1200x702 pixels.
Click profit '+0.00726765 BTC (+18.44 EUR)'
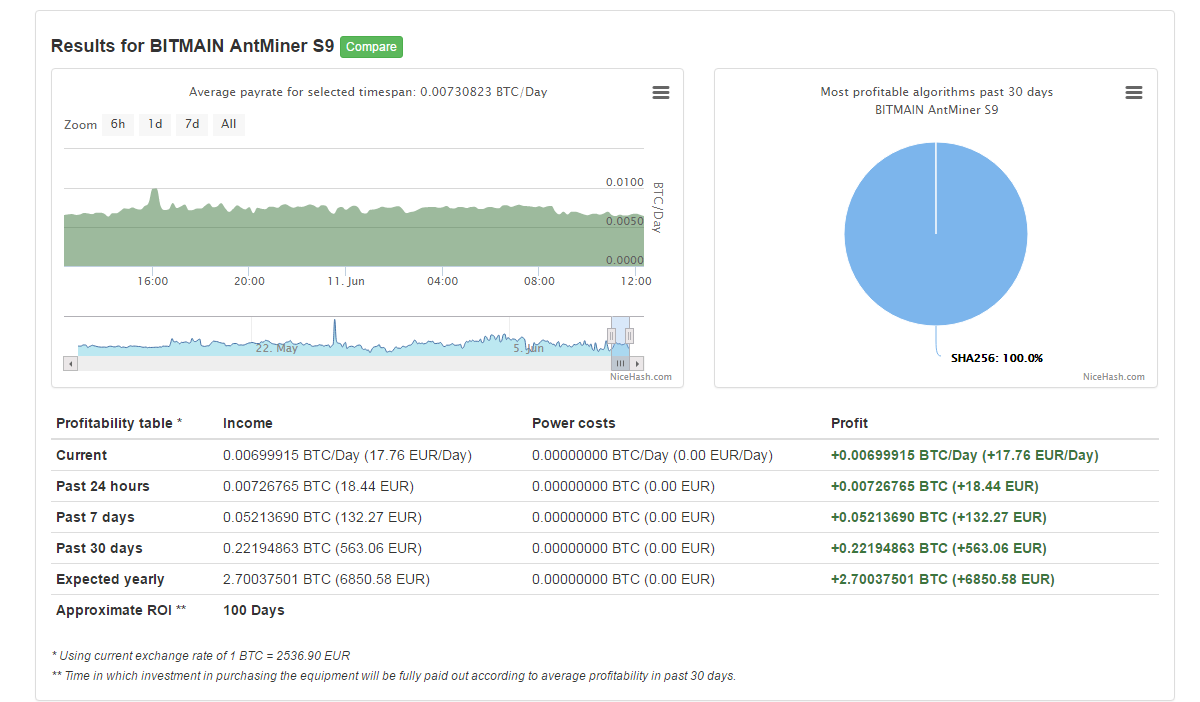pyautogui.click(x=935, y=486)
